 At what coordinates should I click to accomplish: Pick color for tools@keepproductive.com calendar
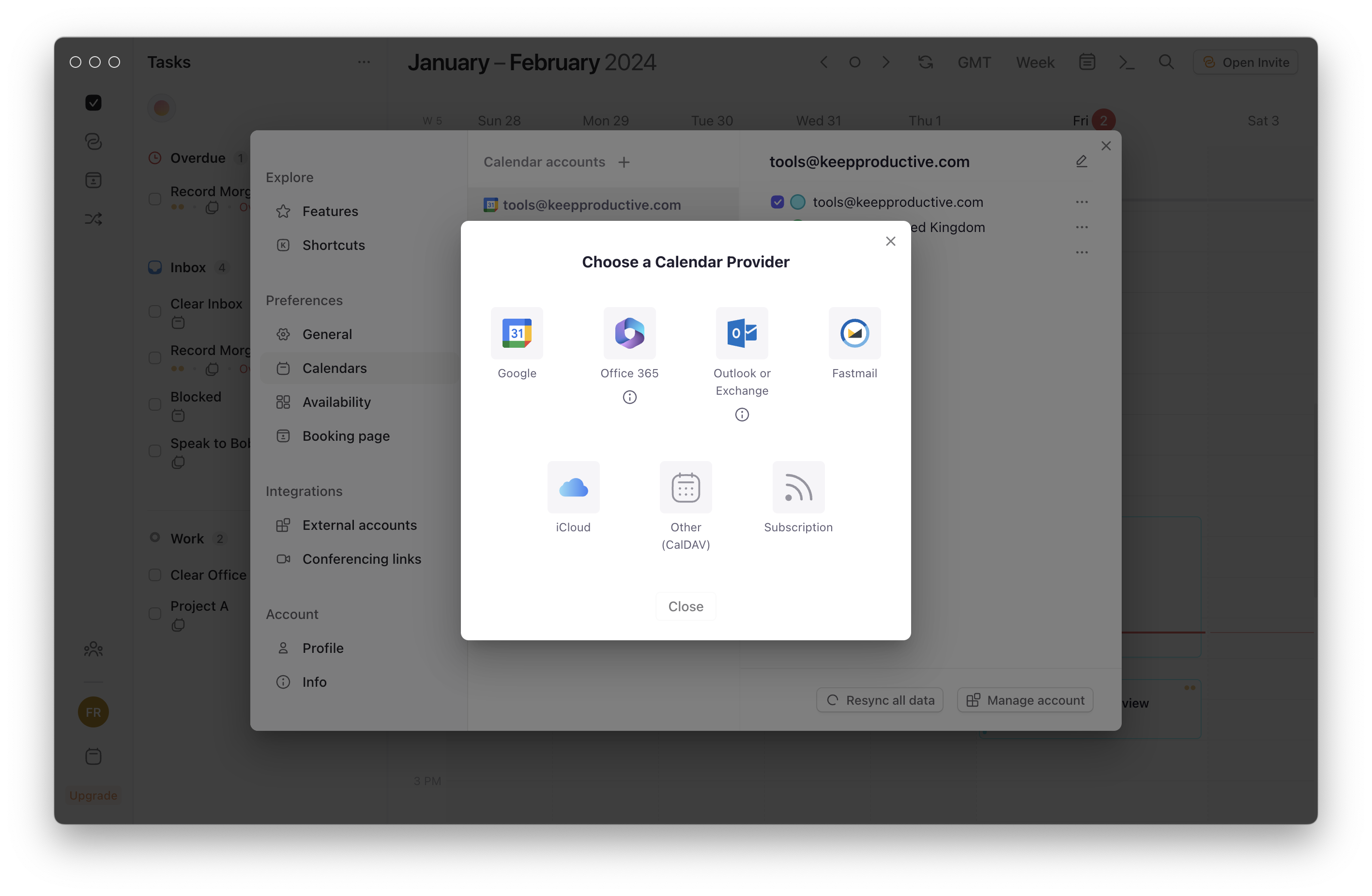pyautogui.click(x=798, y=202)
